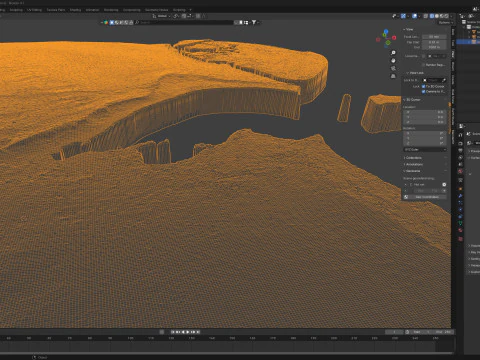This screenshot has width=480, height=360.
Task: Jump to the first frame in timeline
Action: (x=173, y=332)
